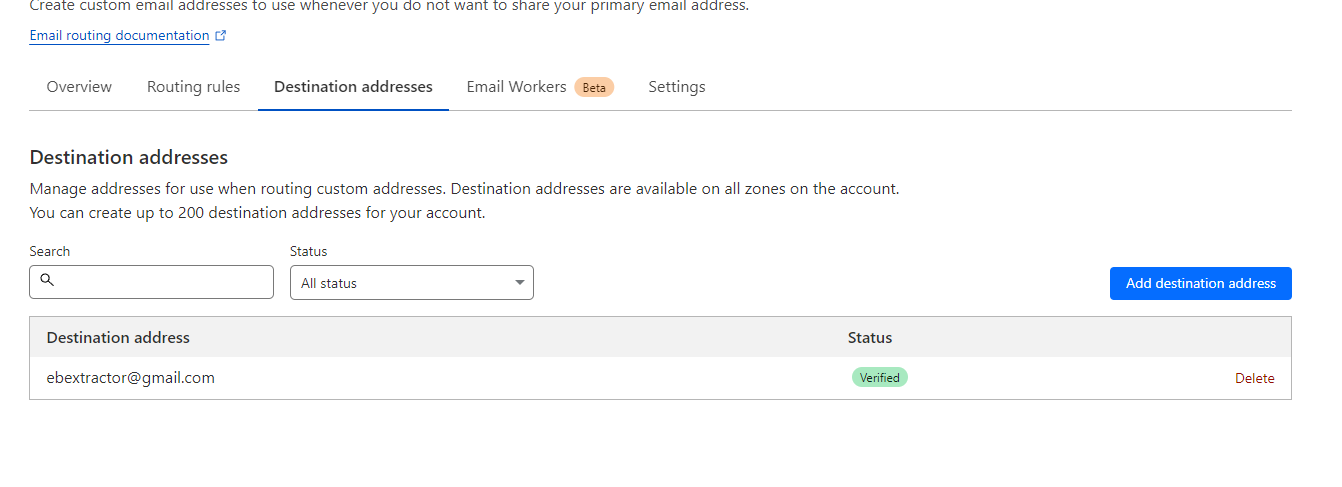Click the Destination address column header

[118, 338]
